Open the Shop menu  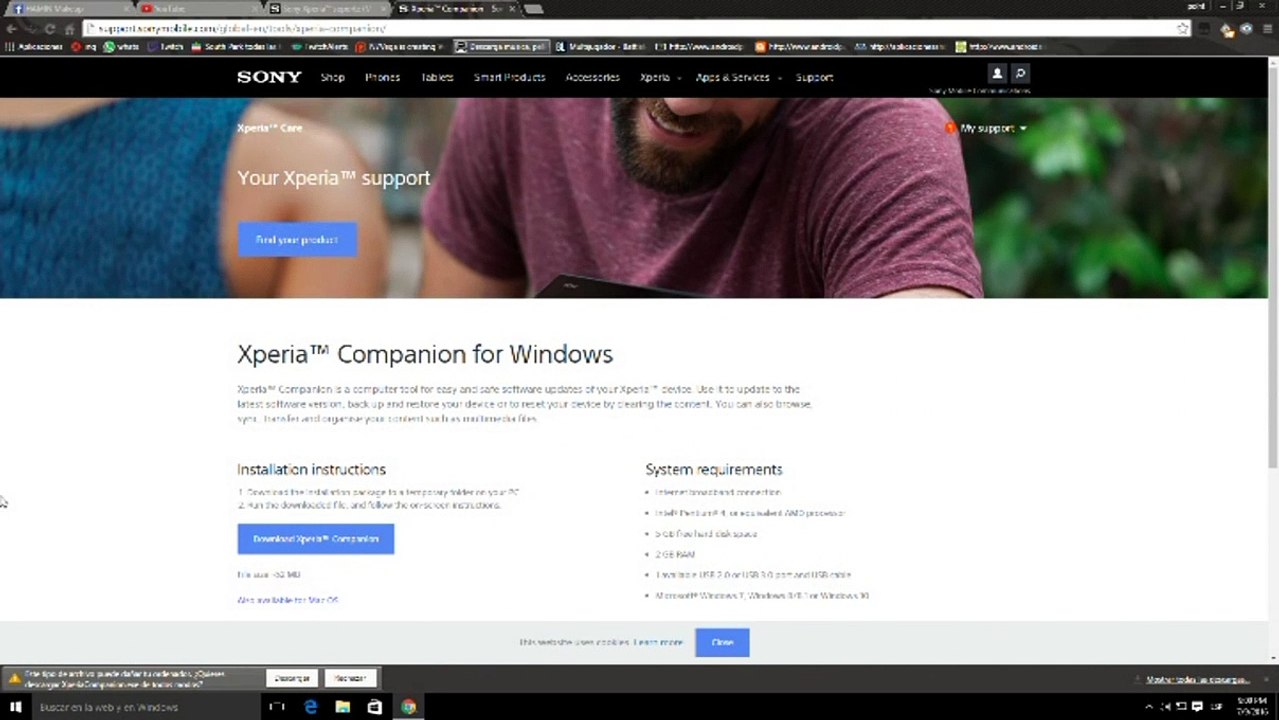tap(332, 77)
